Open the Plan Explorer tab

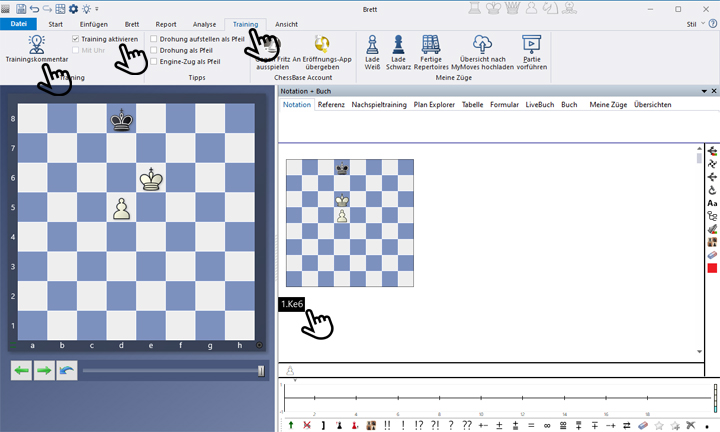[x=434, y=104]
